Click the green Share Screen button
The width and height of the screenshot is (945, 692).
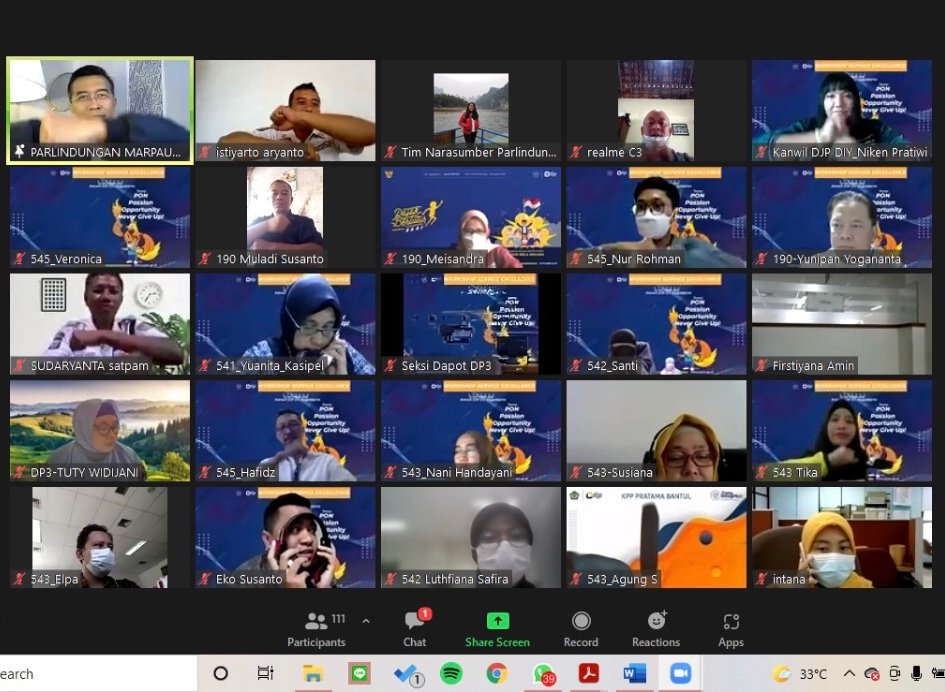497,630
